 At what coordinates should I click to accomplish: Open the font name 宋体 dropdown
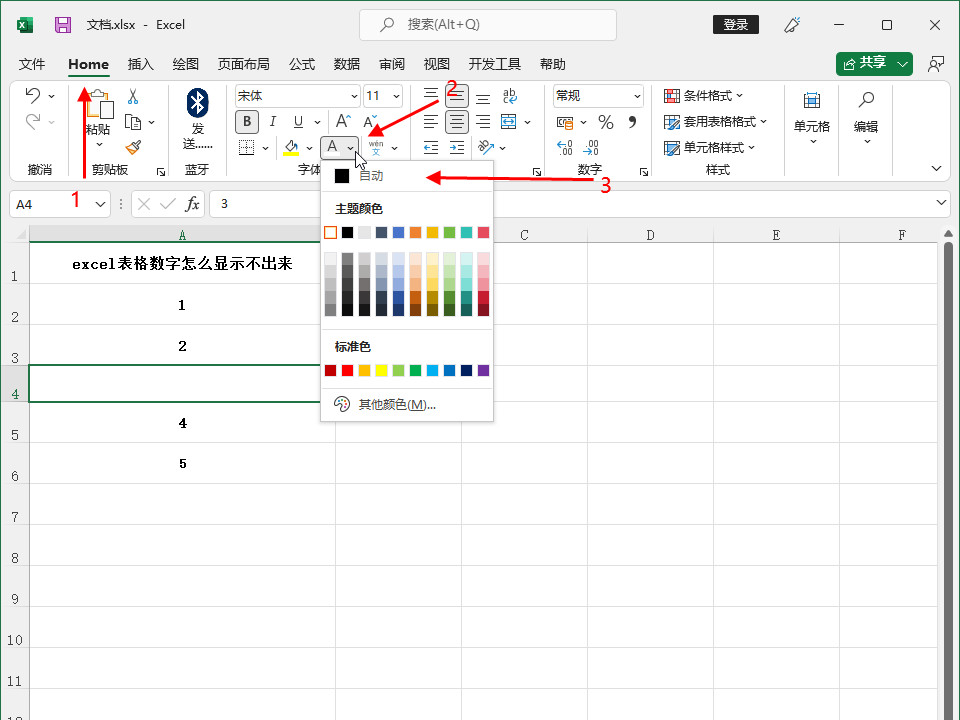coord(354,96)
